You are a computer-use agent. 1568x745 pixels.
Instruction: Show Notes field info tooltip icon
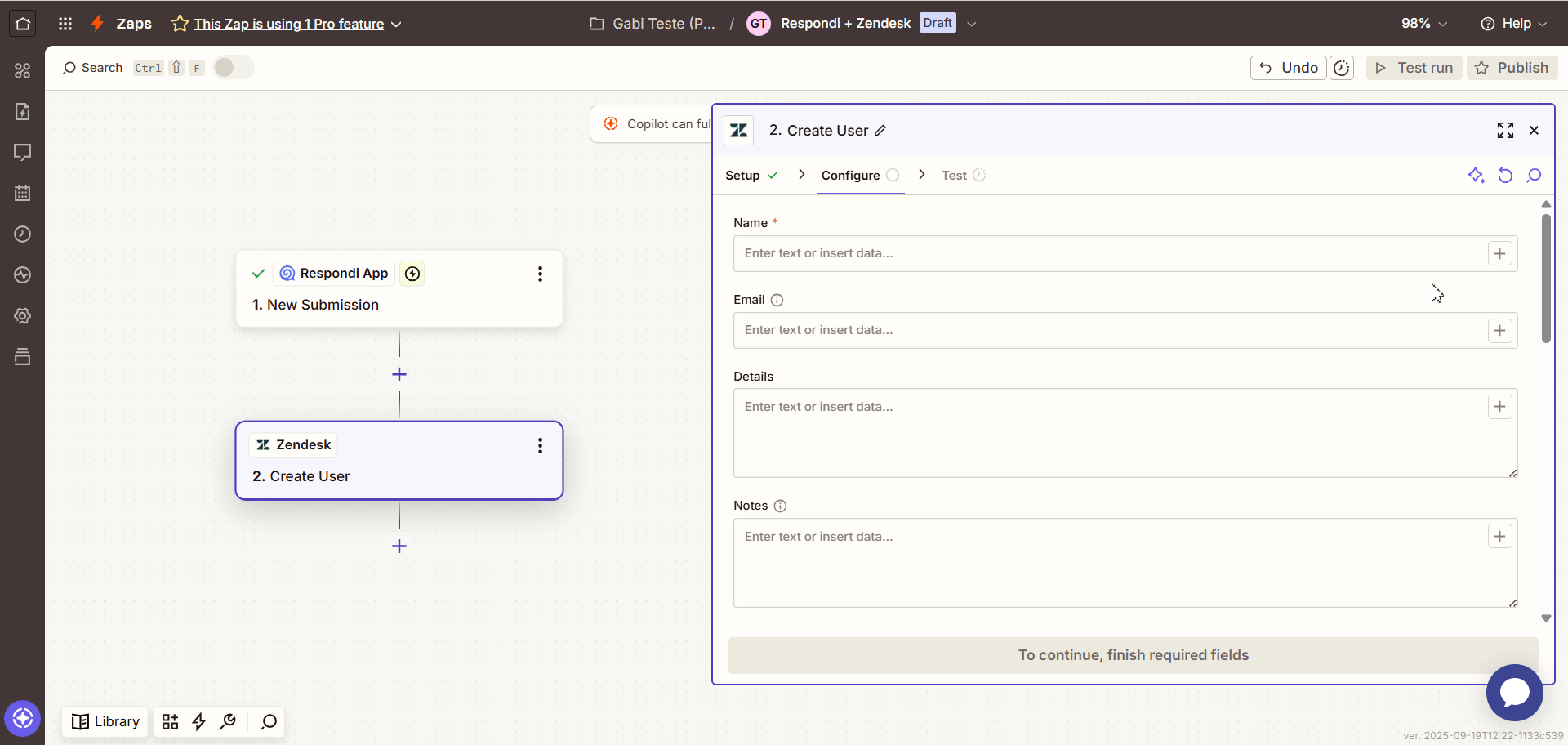(x=780, y=506)
